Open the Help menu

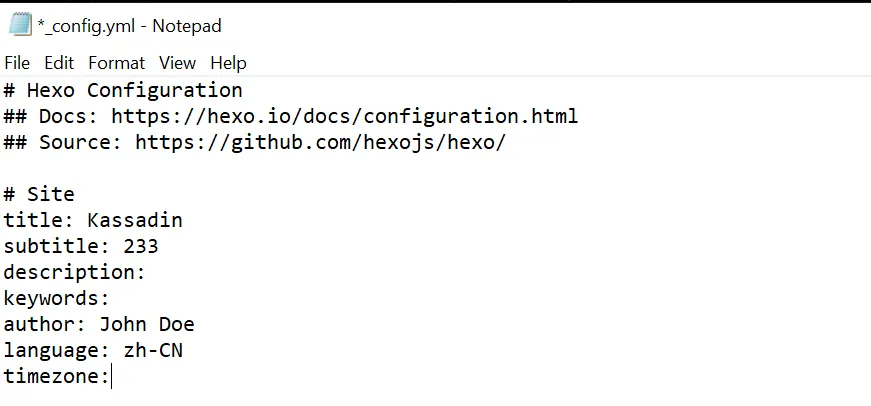click(x=228, y=63)
